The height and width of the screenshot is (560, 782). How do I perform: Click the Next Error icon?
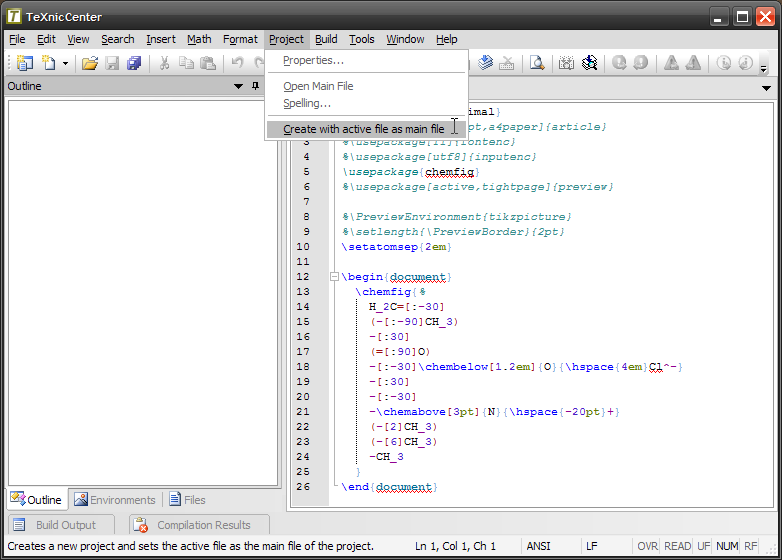coord(619,63)
